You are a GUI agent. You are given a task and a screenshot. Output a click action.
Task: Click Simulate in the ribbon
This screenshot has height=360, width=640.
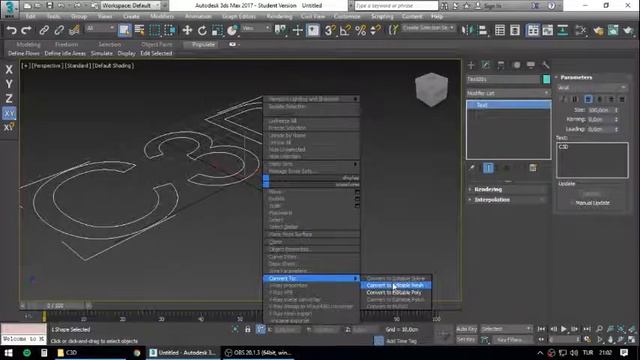102,53
